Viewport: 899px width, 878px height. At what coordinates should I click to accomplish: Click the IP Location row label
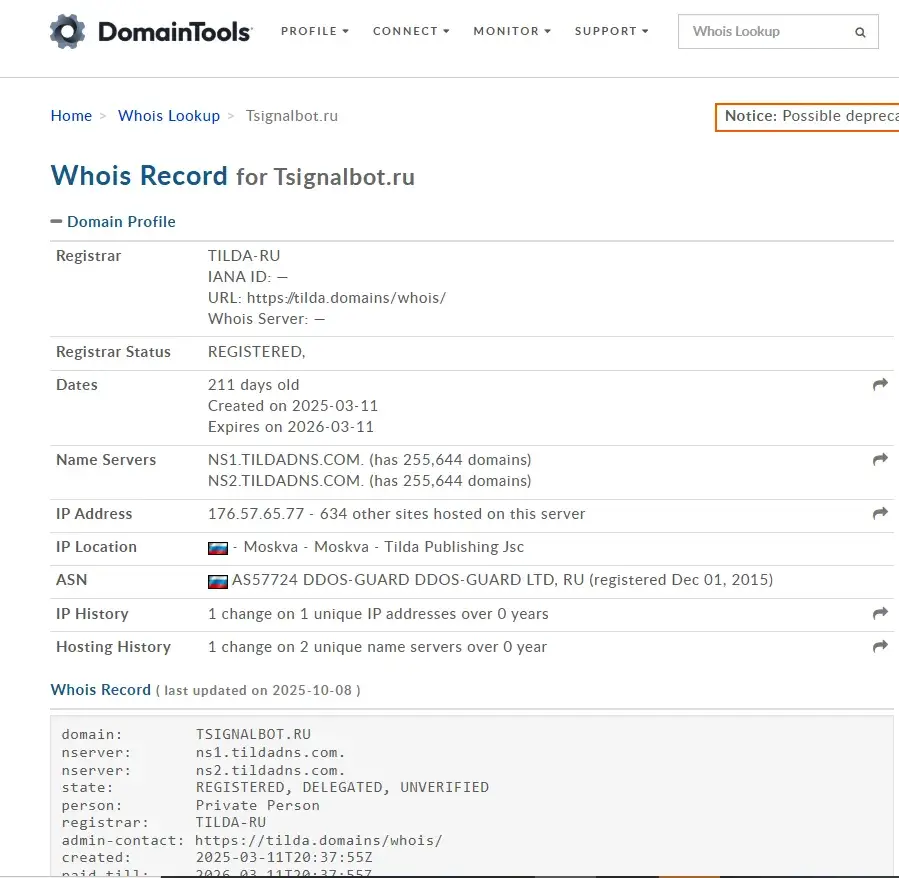coord(96,547)
